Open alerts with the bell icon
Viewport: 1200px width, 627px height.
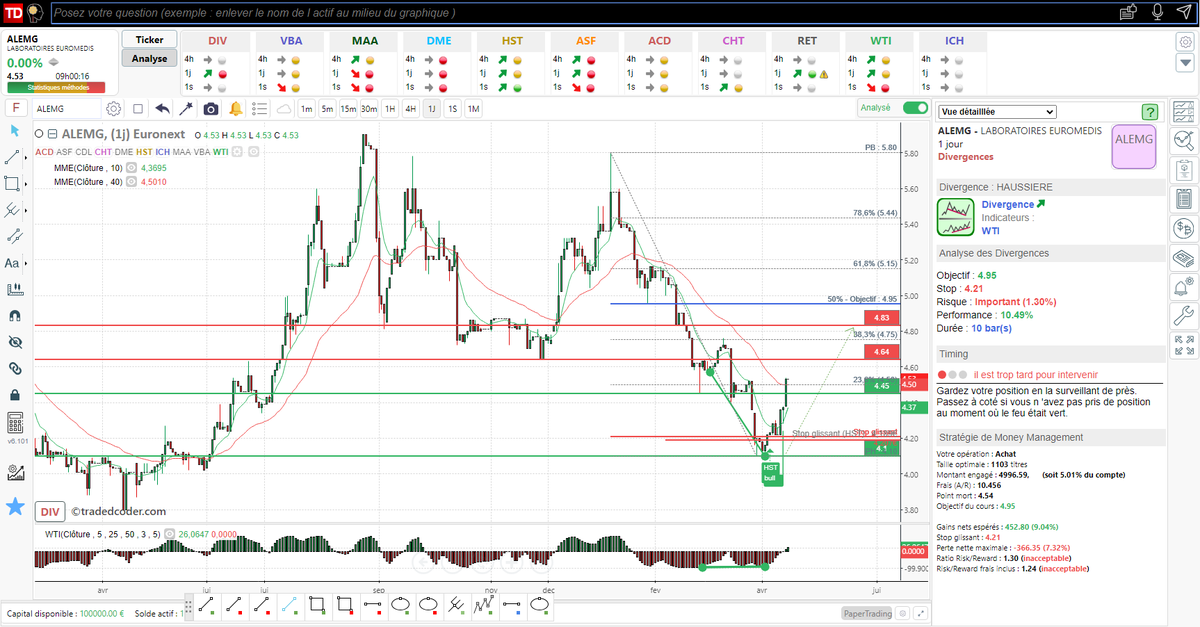coord(236,109)
